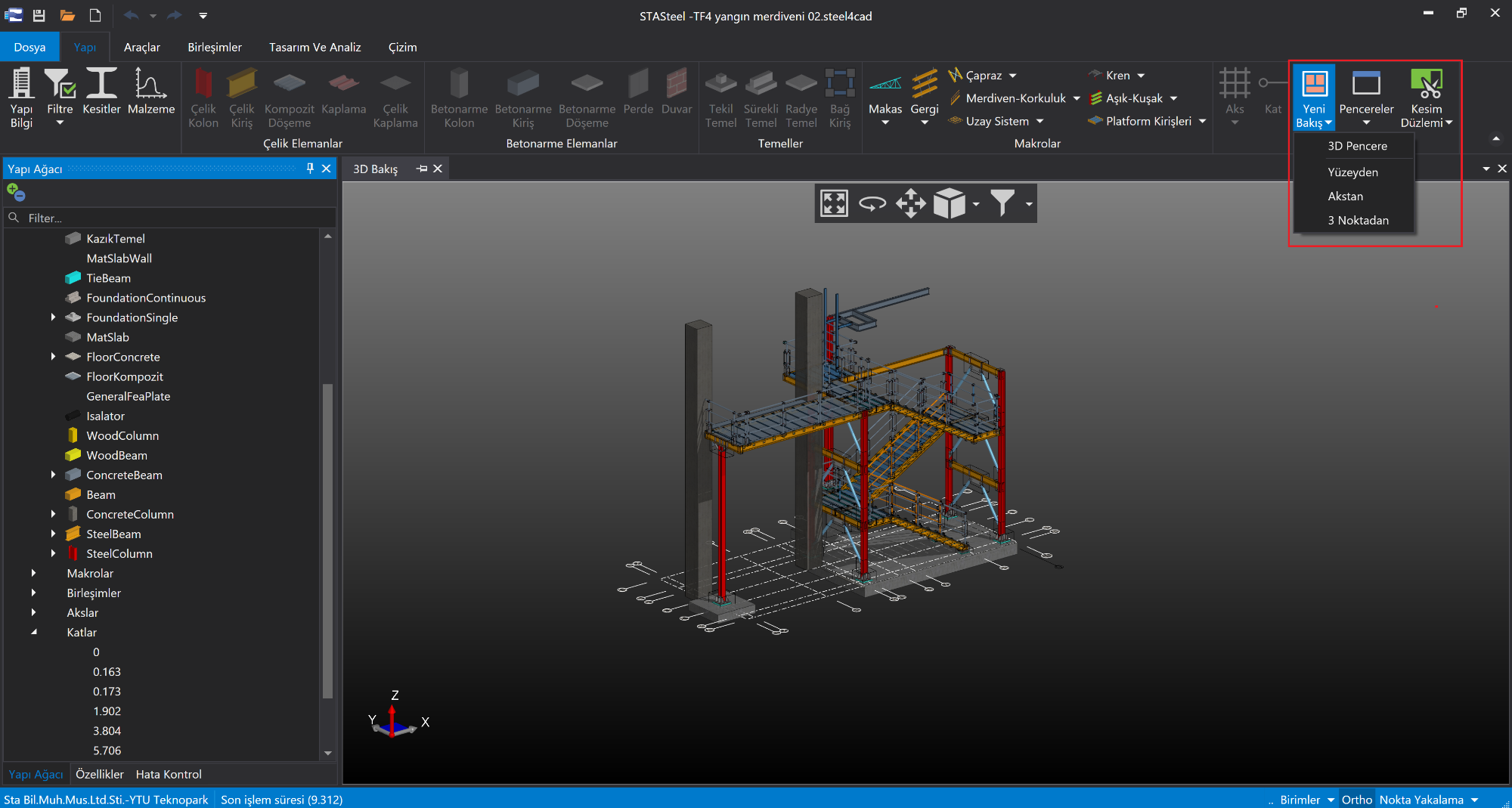Viewport: 1512px width, 808px height.
Task: Open the Çapraz dropdown menu
Action: coord(1012,76)
